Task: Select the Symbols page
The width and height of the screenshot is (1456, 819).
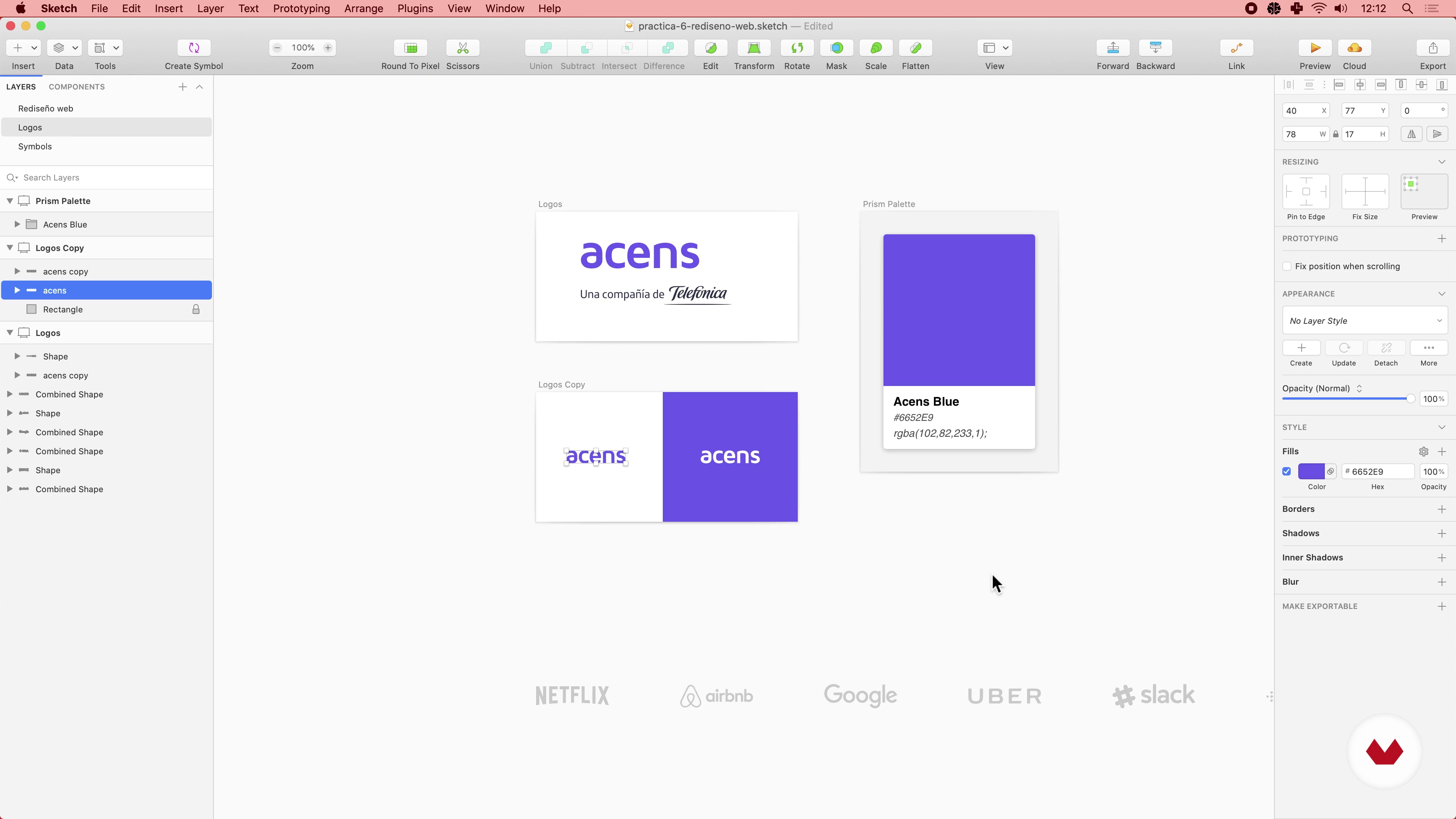Action: (107, 146)
